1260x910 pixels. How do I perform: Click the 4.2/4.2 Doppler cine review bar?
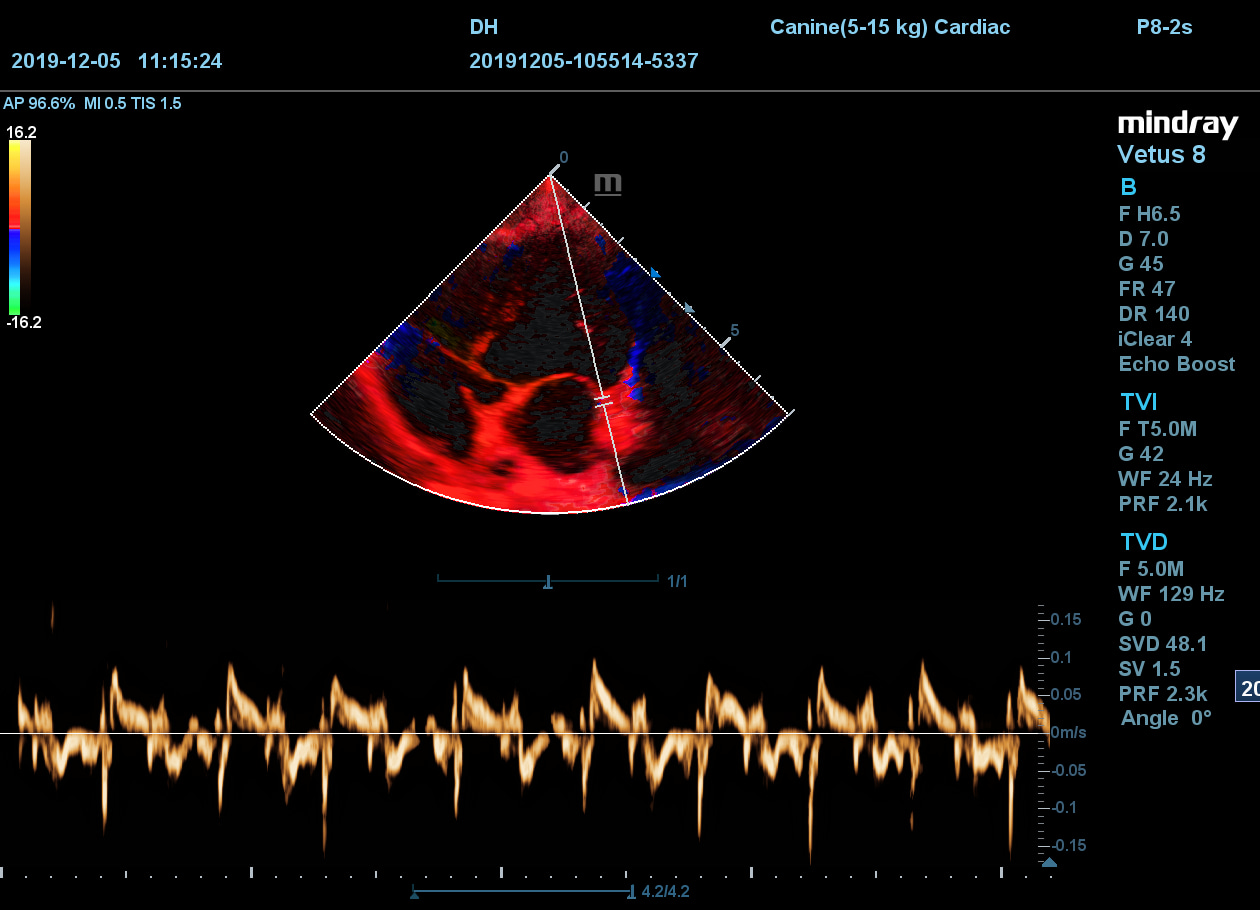(522, 891)
